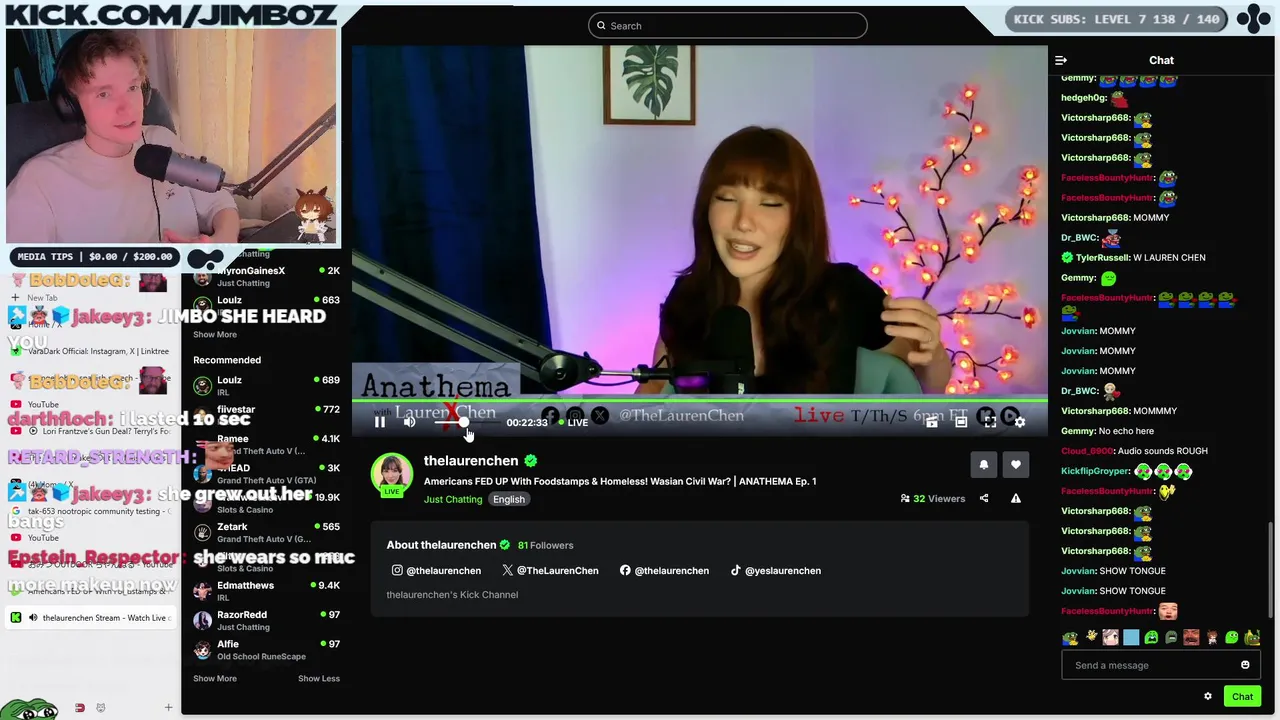1280x720 pixels.
Task: Open thelaurenchen channel avatar
Action: click(392, 475)
